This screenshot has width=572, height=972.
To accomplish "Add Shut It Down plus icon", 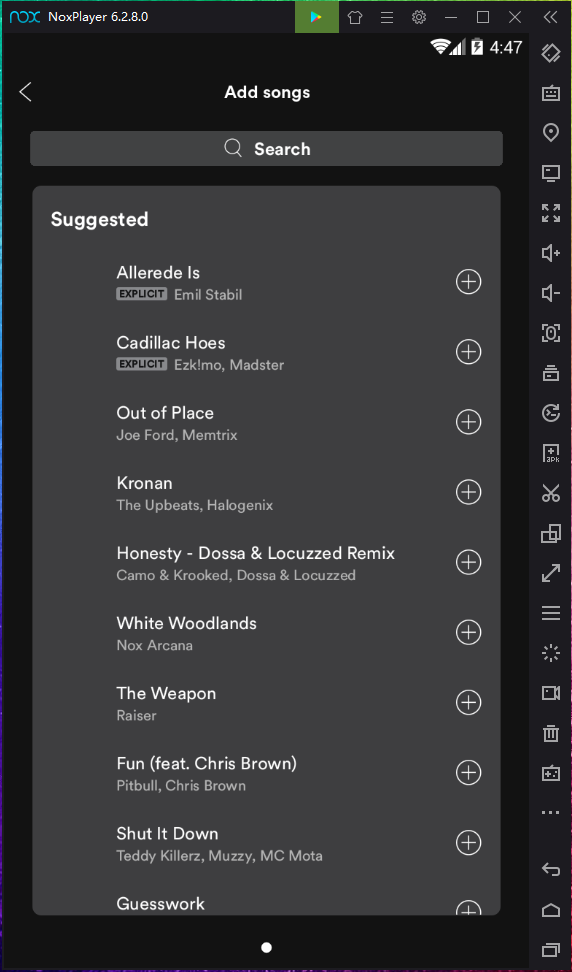I will 469,842.
